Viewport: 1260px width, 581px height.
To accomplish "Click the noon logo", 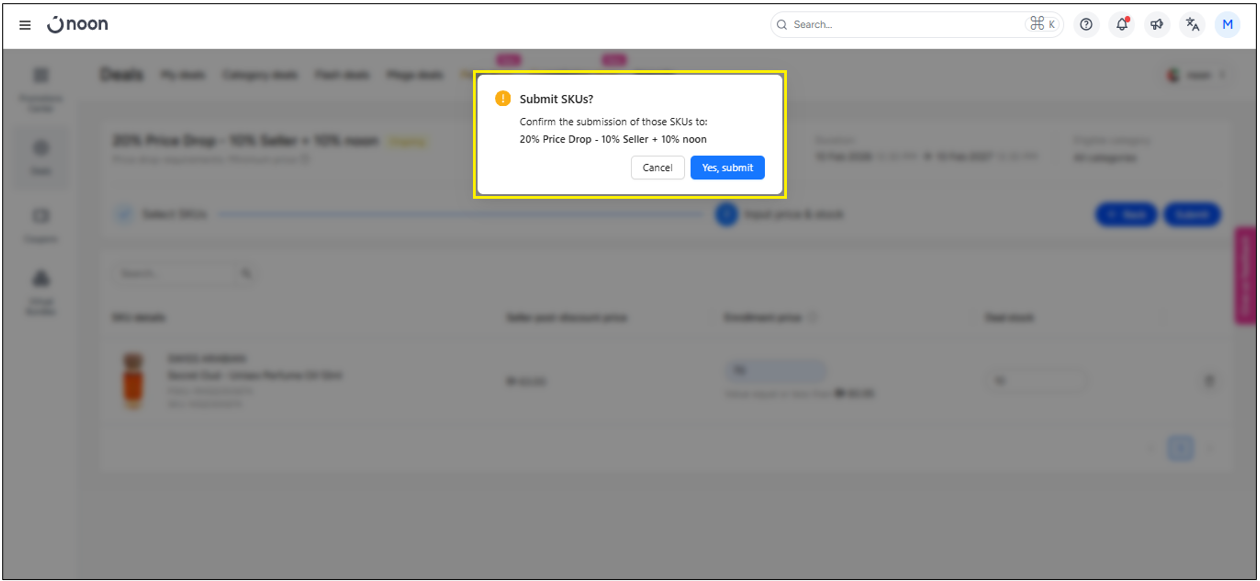I will click(x=78, y=25).
